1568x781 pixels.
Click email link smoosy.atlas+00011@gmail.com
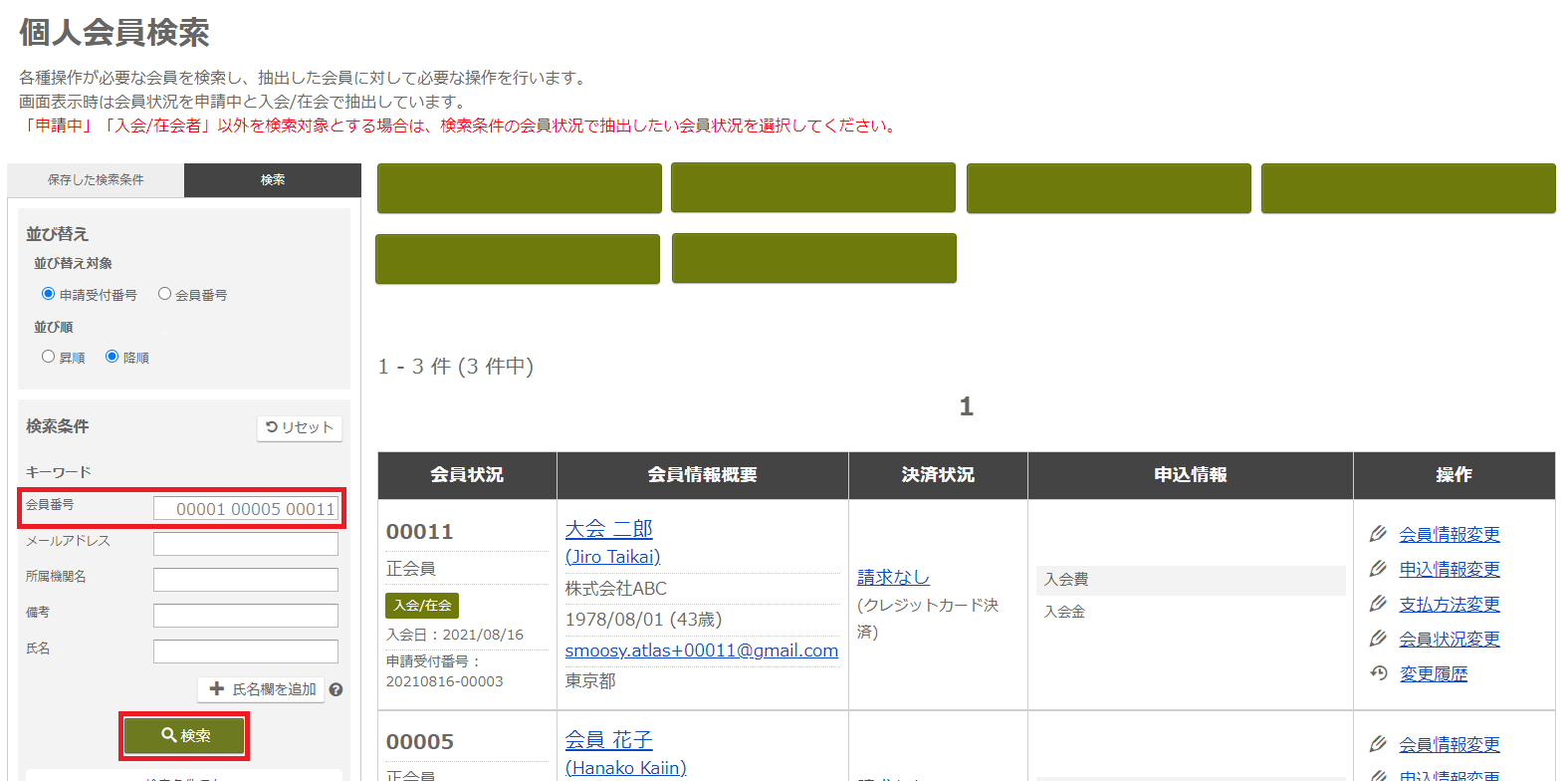coord(702,651)
